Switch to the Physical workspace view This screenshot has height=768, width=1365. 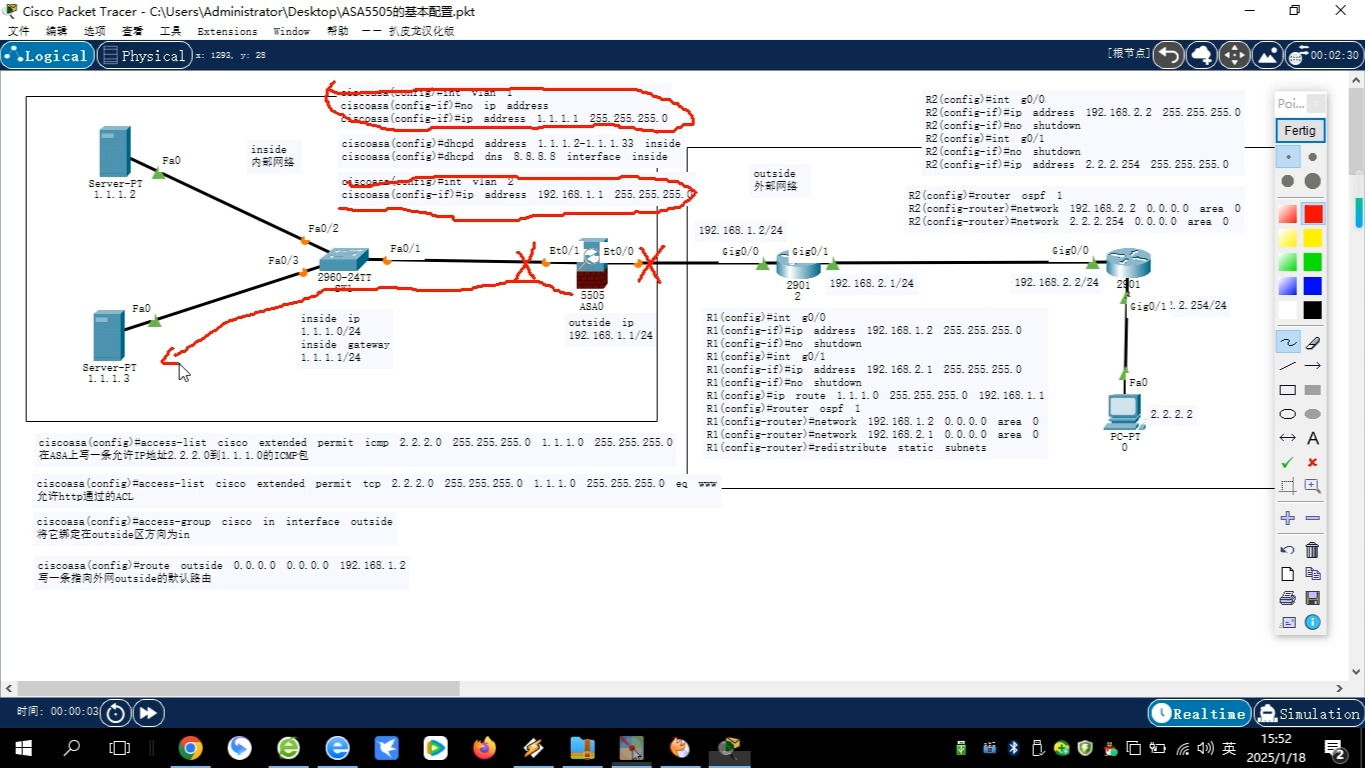coord(143,56)
